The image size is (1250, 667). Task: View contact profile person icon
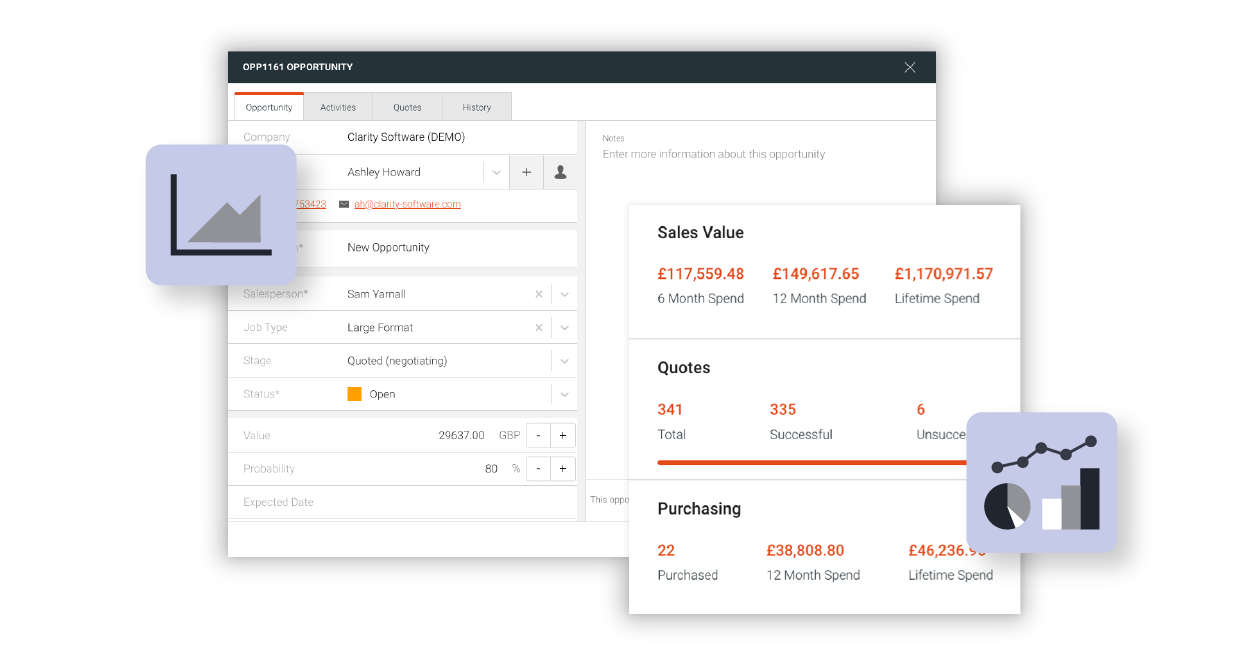560,172
